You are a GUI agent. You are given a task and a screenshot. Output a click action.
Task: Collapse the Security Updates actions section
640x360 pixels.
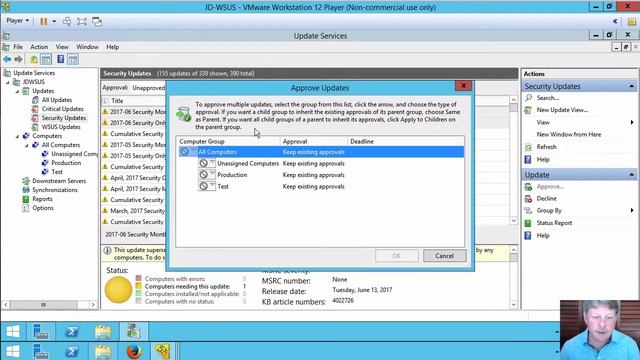click(631, 87)
